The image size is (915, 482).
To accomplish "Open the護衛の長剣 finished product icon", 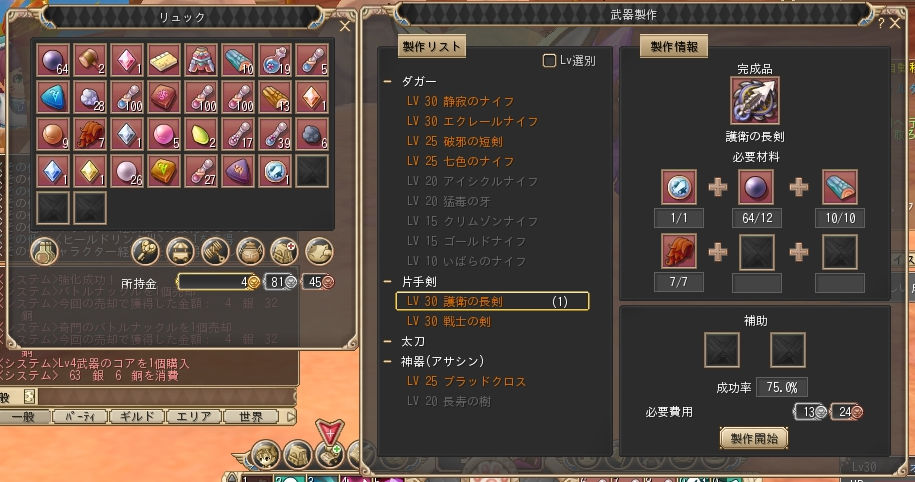I will [755, 101].
